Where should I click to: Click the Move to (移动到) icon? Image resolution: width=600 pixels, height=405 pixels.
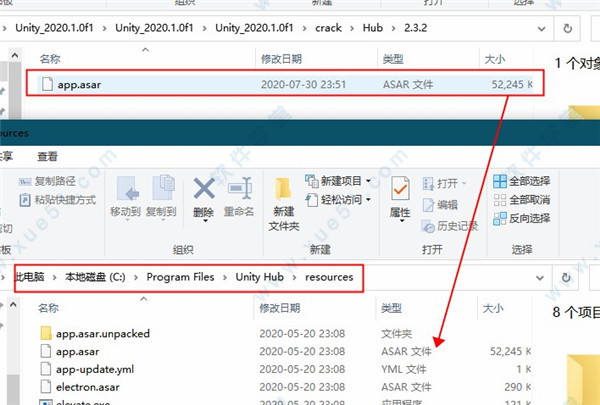click(127, 188)
